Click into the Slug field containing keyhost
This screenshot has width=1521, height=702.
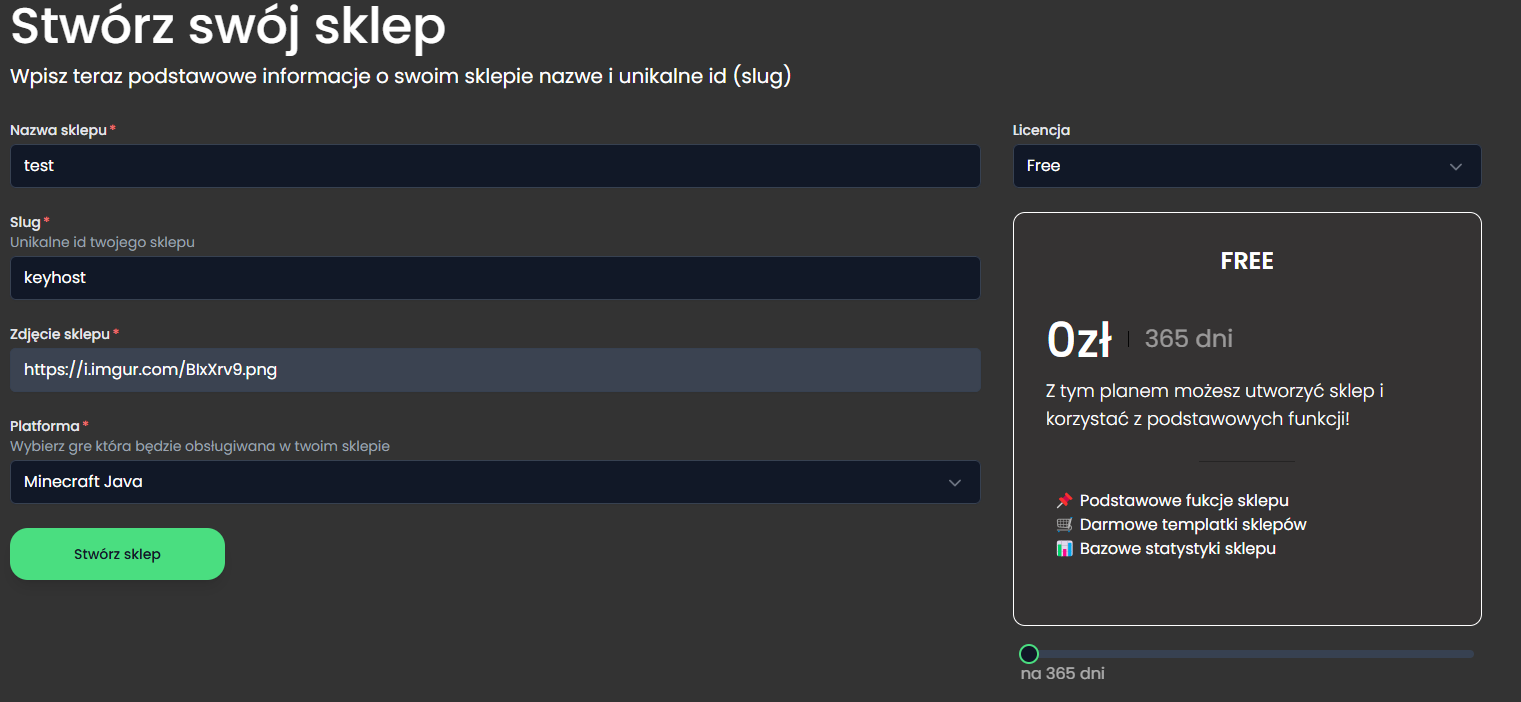pyautogui.click(x=495, y=278)
